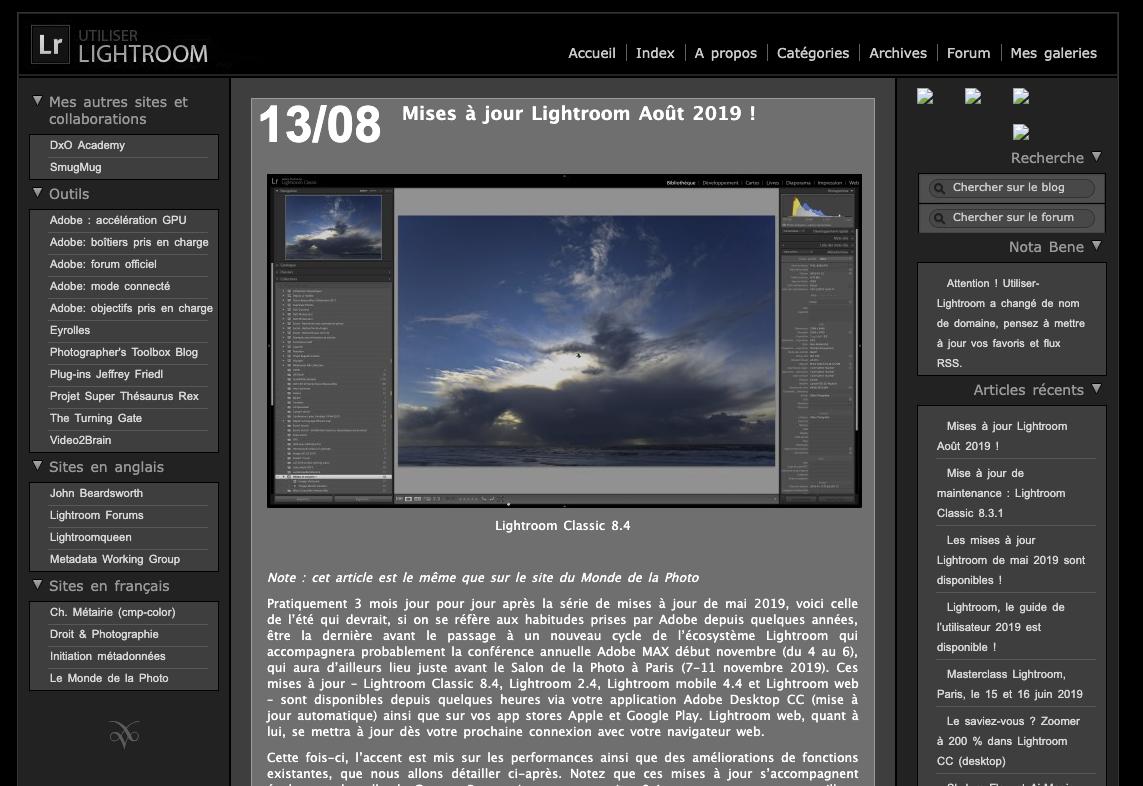Click the second broken image icon top right
The height and width of the screenshot is (786, 1143).
tap(973, 96)
